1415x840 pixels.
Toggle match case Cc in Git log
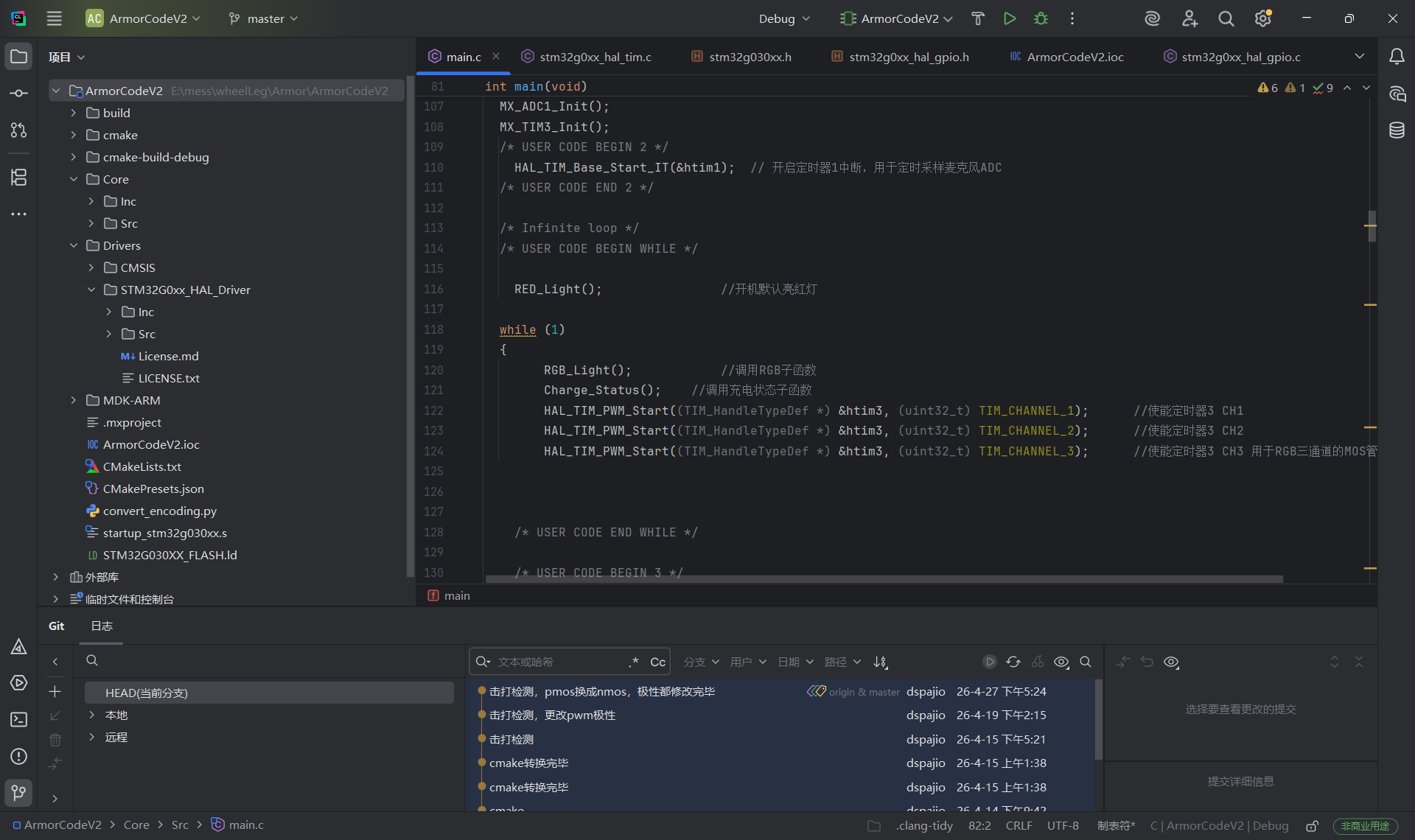pos(657,662)
